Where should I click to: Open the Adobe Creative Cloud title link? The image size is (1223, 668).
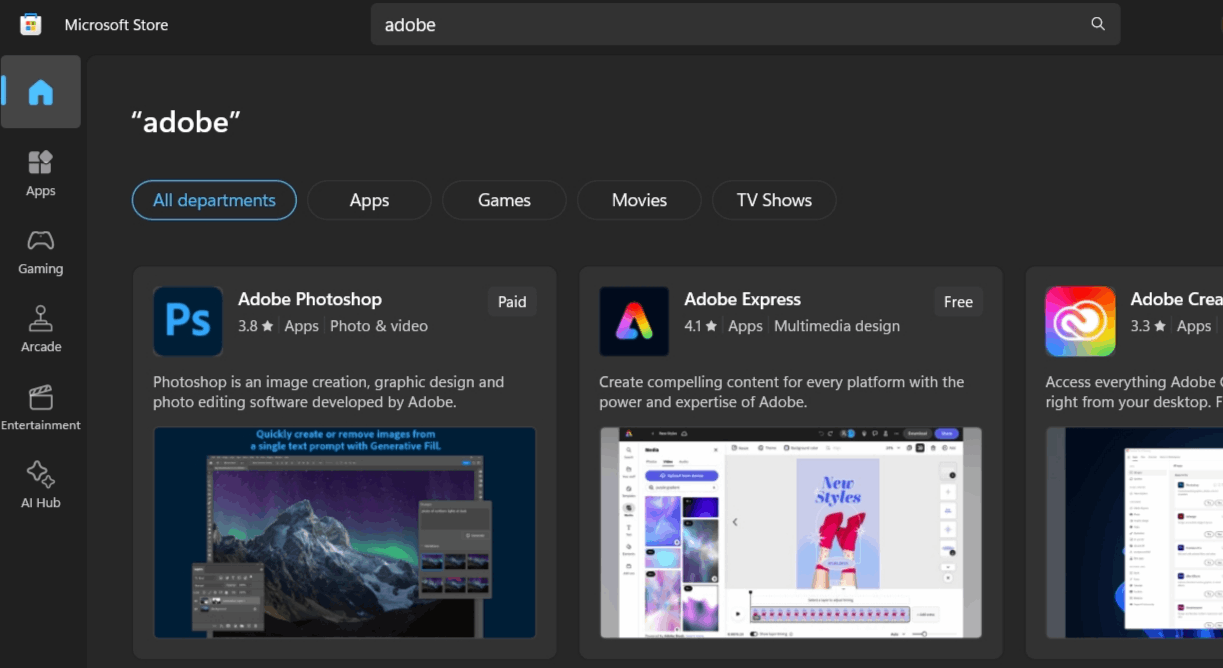[1176, 299]
